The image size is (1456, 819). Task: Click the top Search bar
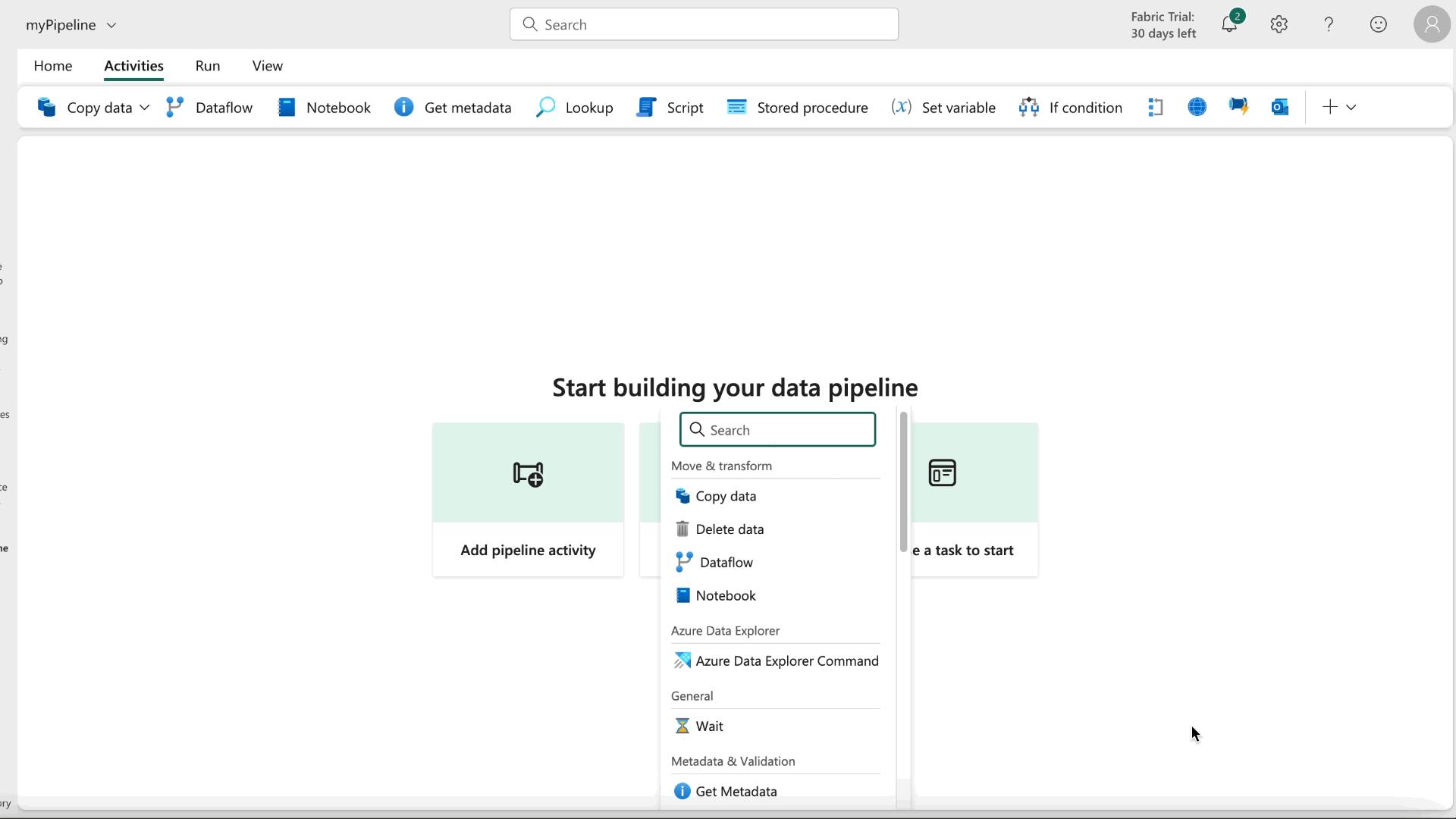point(704,24)
